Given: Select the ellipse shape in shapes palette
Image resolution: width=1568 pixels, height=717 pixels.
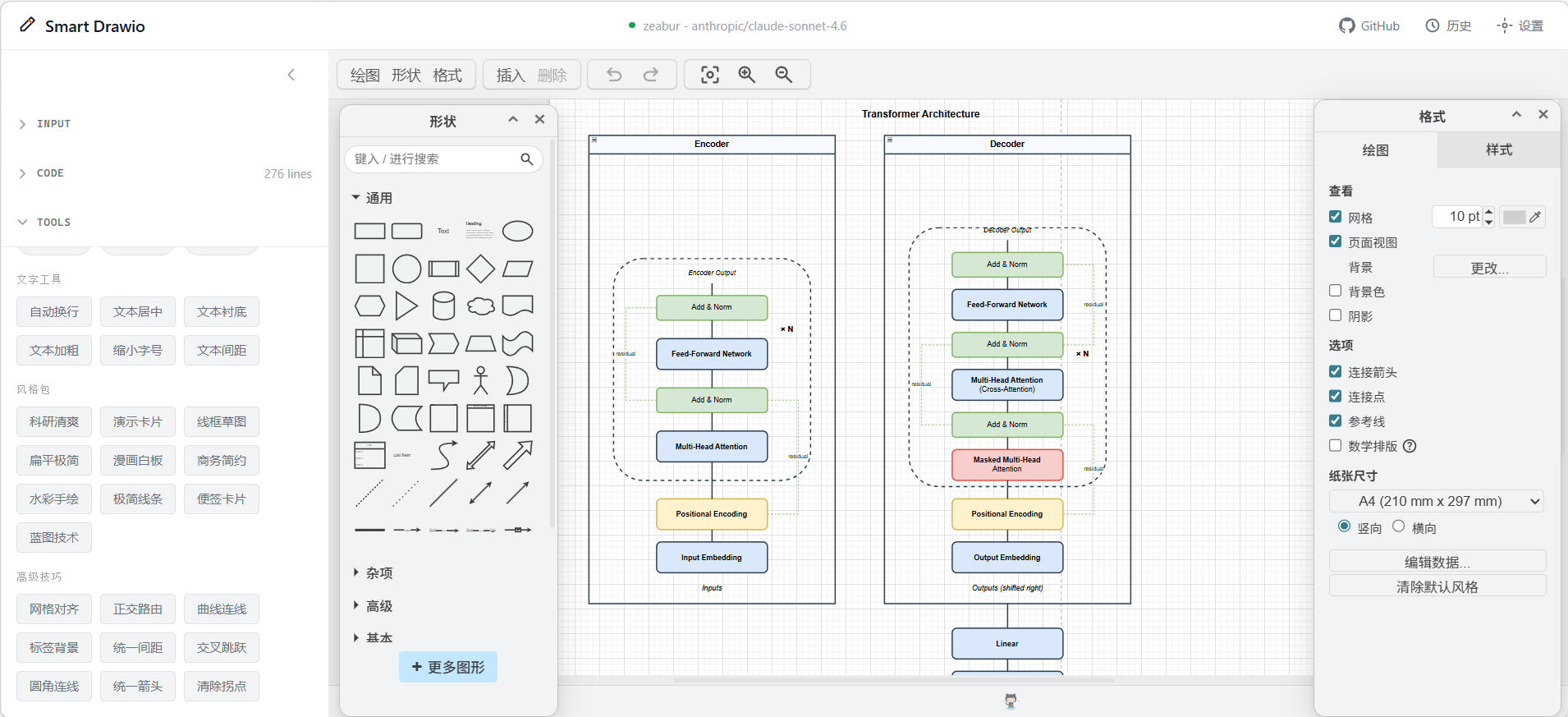Looking at the screenshot, I should click(517, 232).
